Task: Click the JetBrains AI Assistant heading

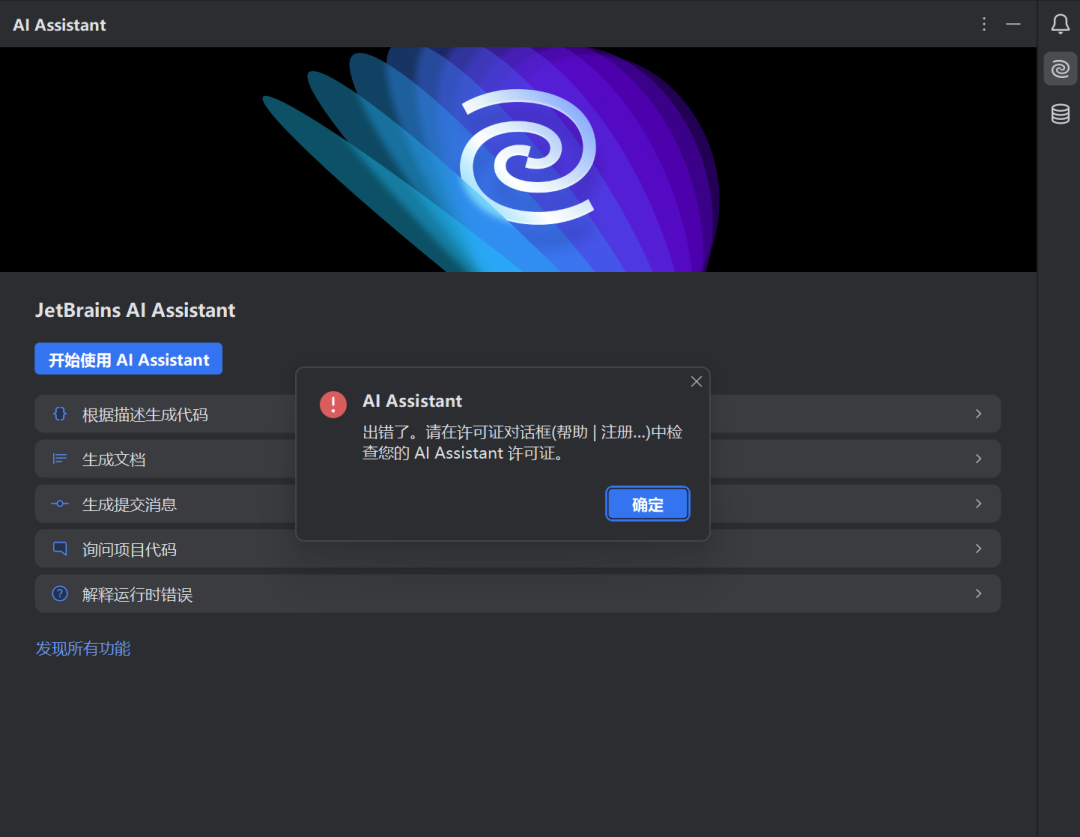Action: 135,310
